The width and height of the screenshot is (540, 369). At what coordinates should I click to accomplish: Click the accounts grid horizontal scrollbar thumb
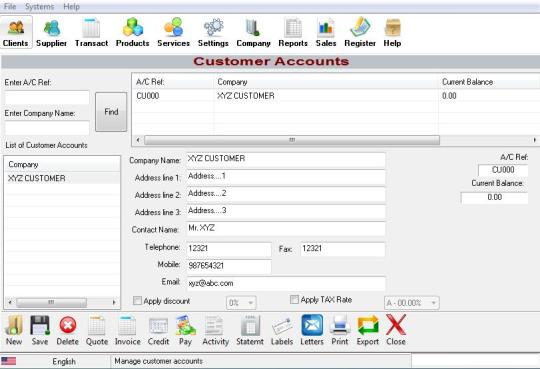point(292,140)
